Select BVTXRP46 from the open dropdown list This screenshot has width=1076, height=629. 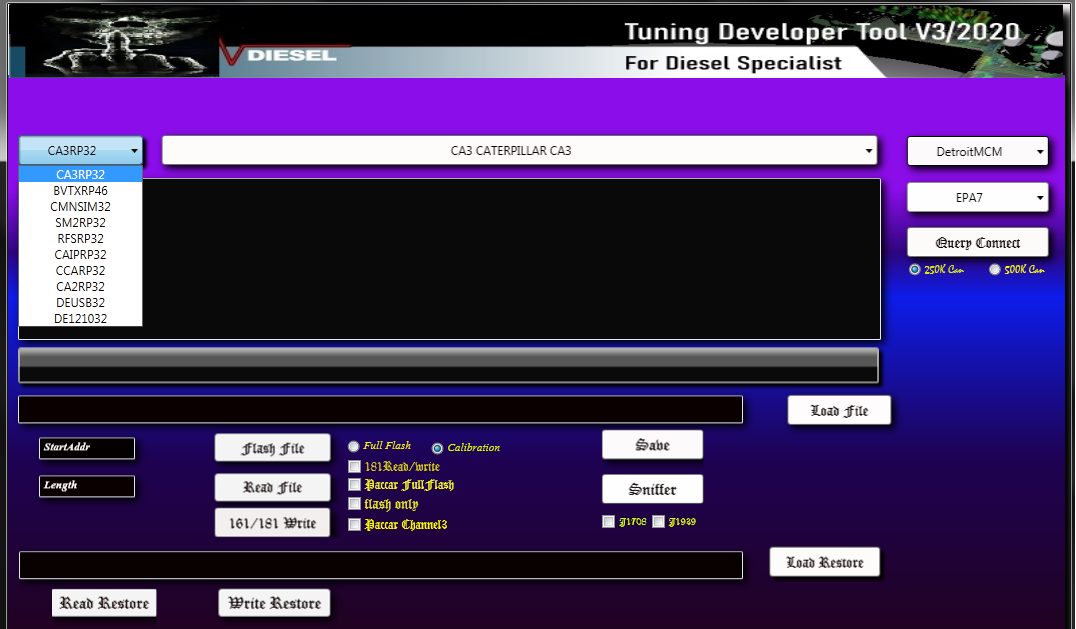coord(80,190)
